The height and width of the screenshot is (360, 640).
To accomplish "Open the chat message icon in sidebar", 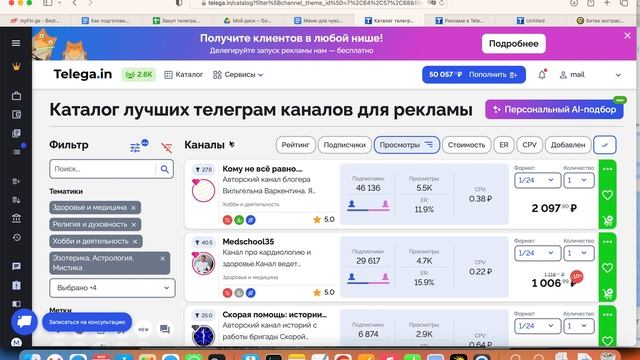I will tap(16, 266).
